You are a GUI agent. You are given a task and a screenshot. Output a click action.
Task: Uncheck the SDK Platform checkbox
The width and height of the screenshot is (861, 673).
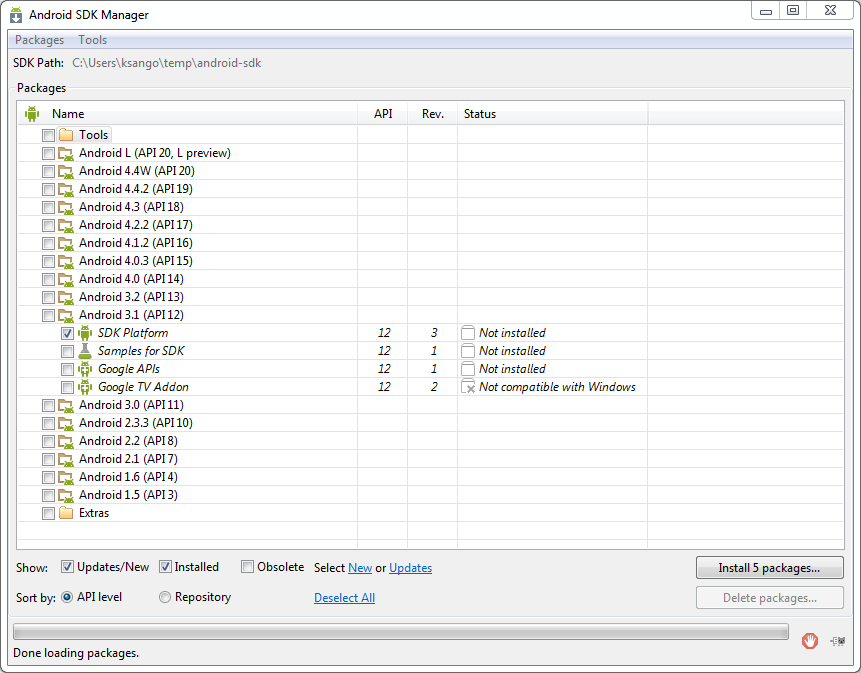click(x=67, y=333)
